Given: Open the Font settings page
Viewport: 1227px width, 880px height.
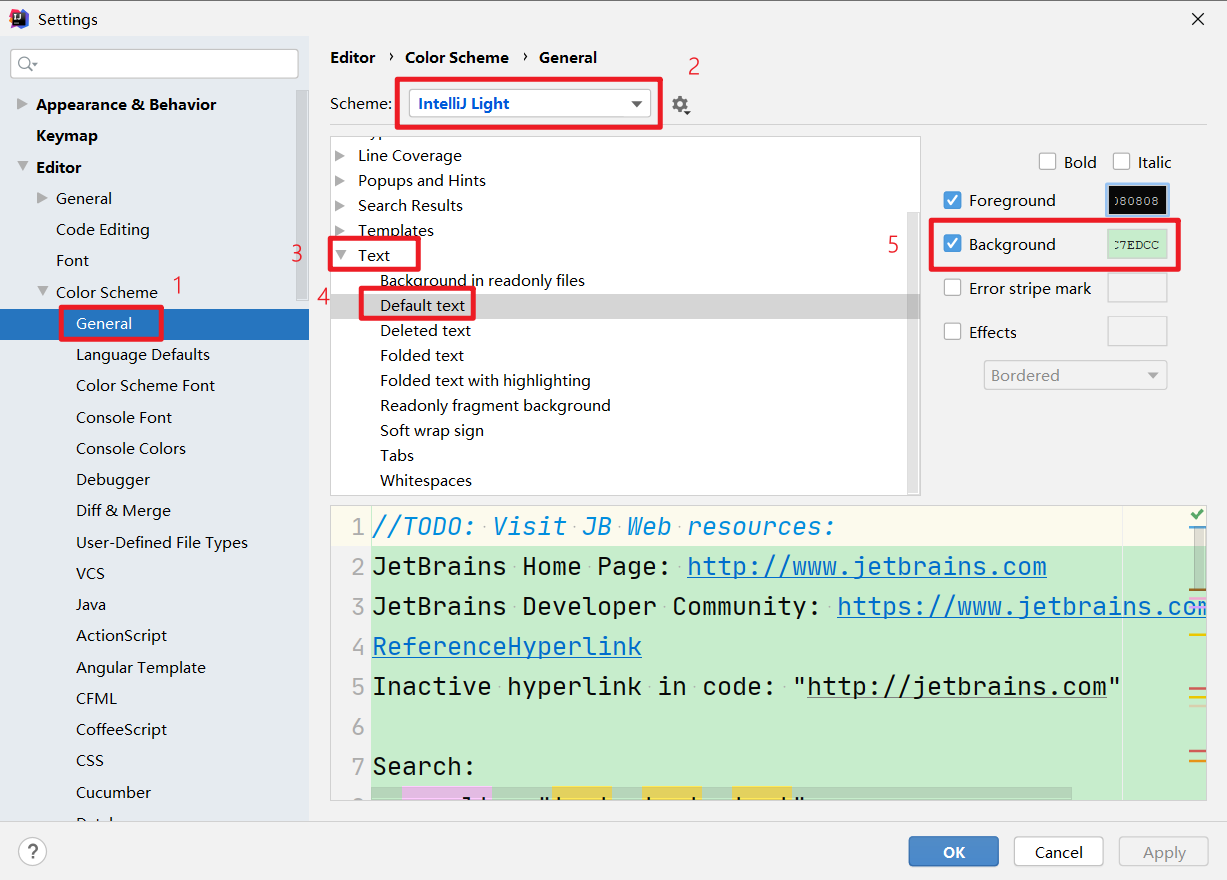Looking at the screenshot, I should point(72,261).
